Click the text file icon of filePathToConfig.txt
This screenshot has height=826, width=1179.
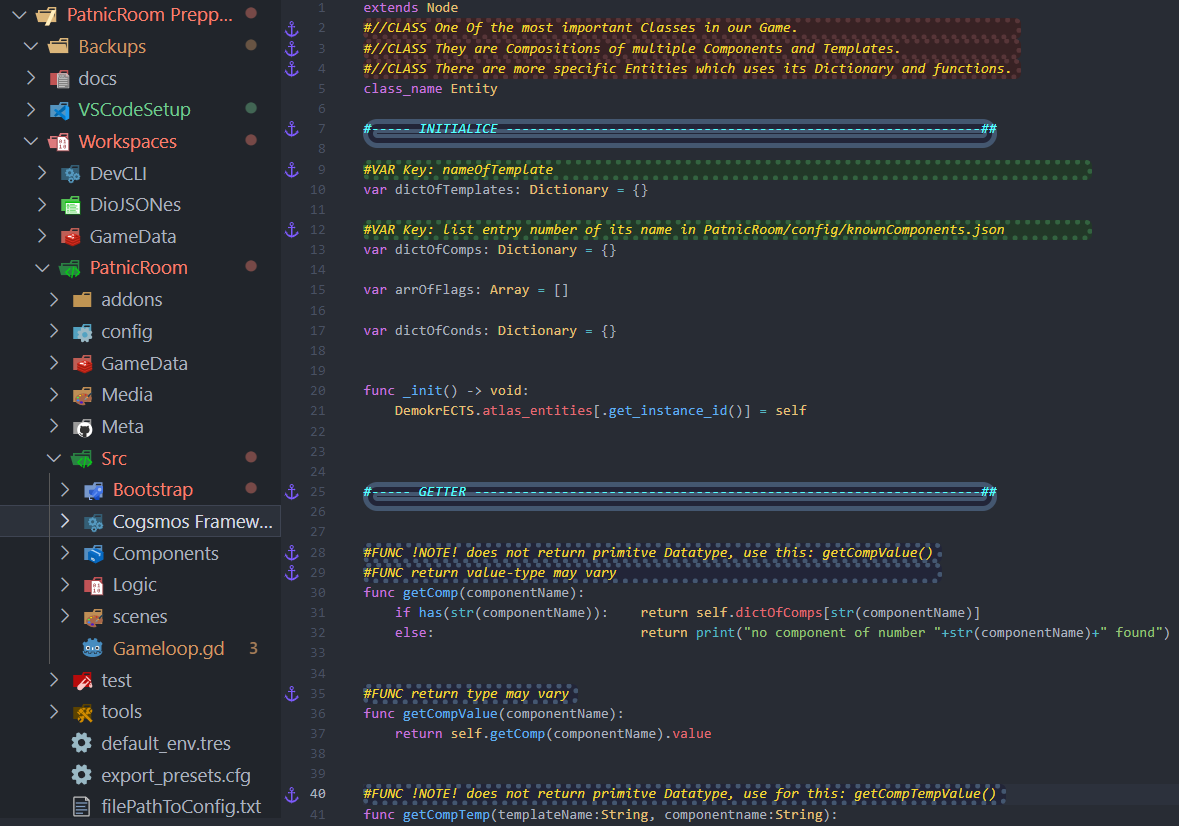click(82, 807)
